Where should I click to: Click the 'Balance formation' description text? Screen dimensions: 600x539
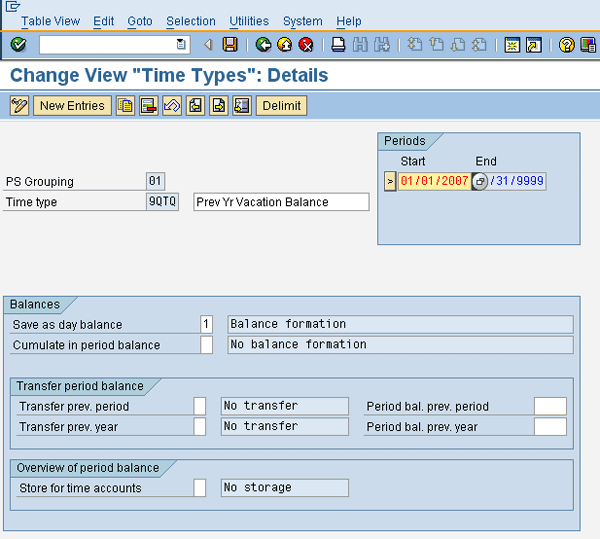click(288, 324)
